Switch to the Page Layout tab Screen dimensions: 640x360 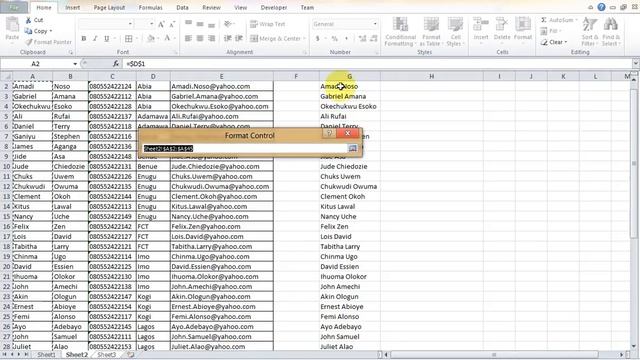(x=109, y=7)
